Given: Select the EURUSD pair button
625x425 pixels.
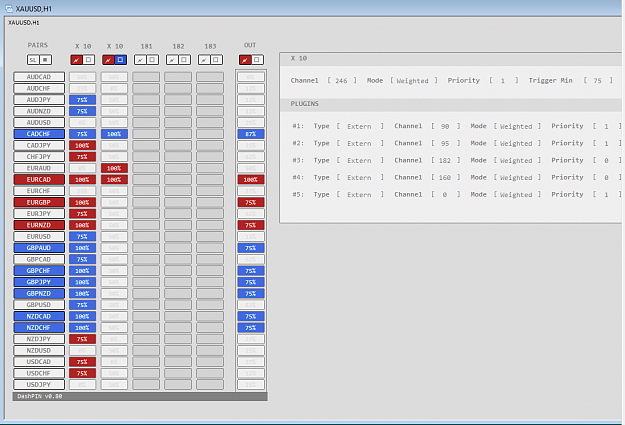Looking at the screenshot, I should [x=39, y=236].
